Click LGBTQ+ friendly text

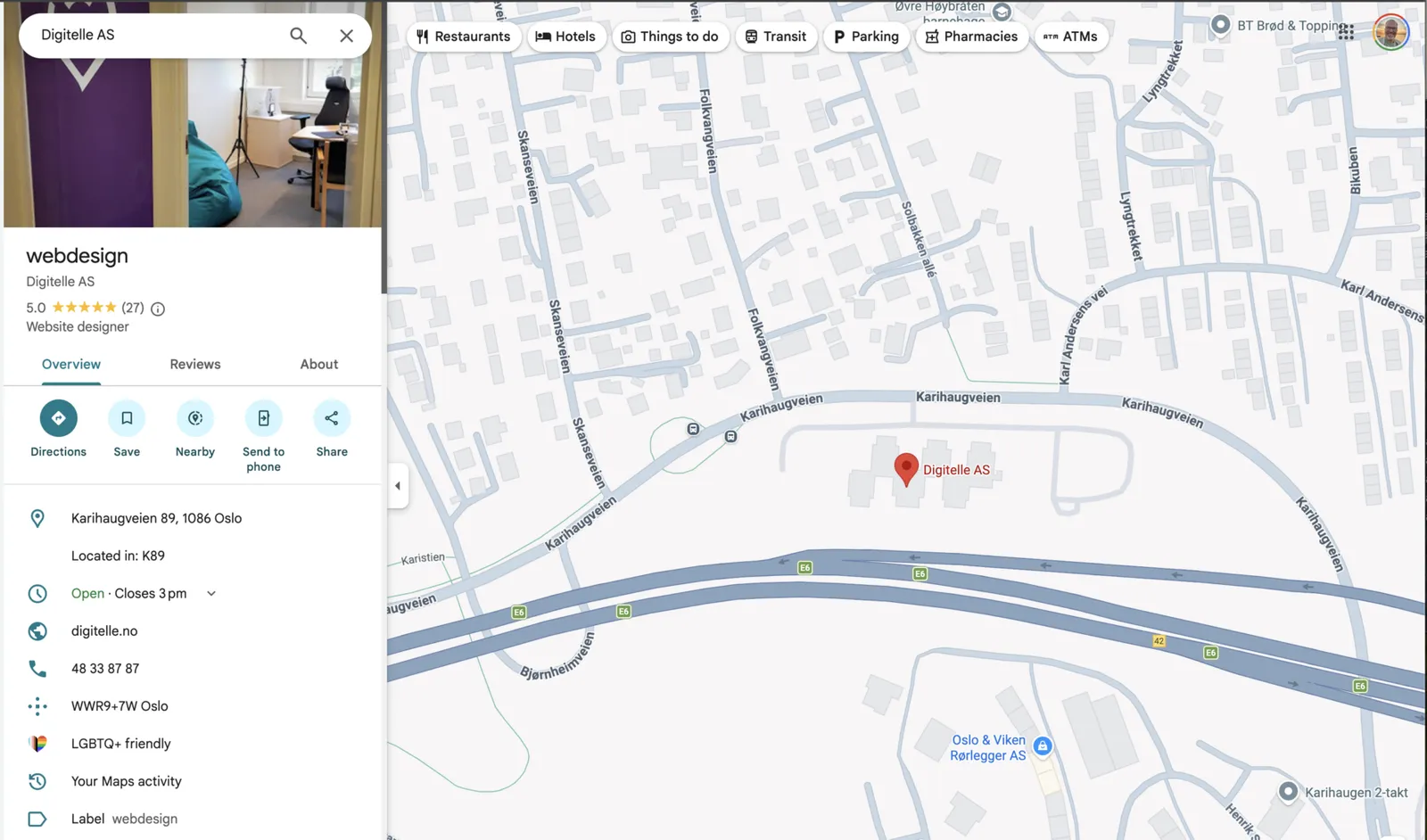pos(121,744)
